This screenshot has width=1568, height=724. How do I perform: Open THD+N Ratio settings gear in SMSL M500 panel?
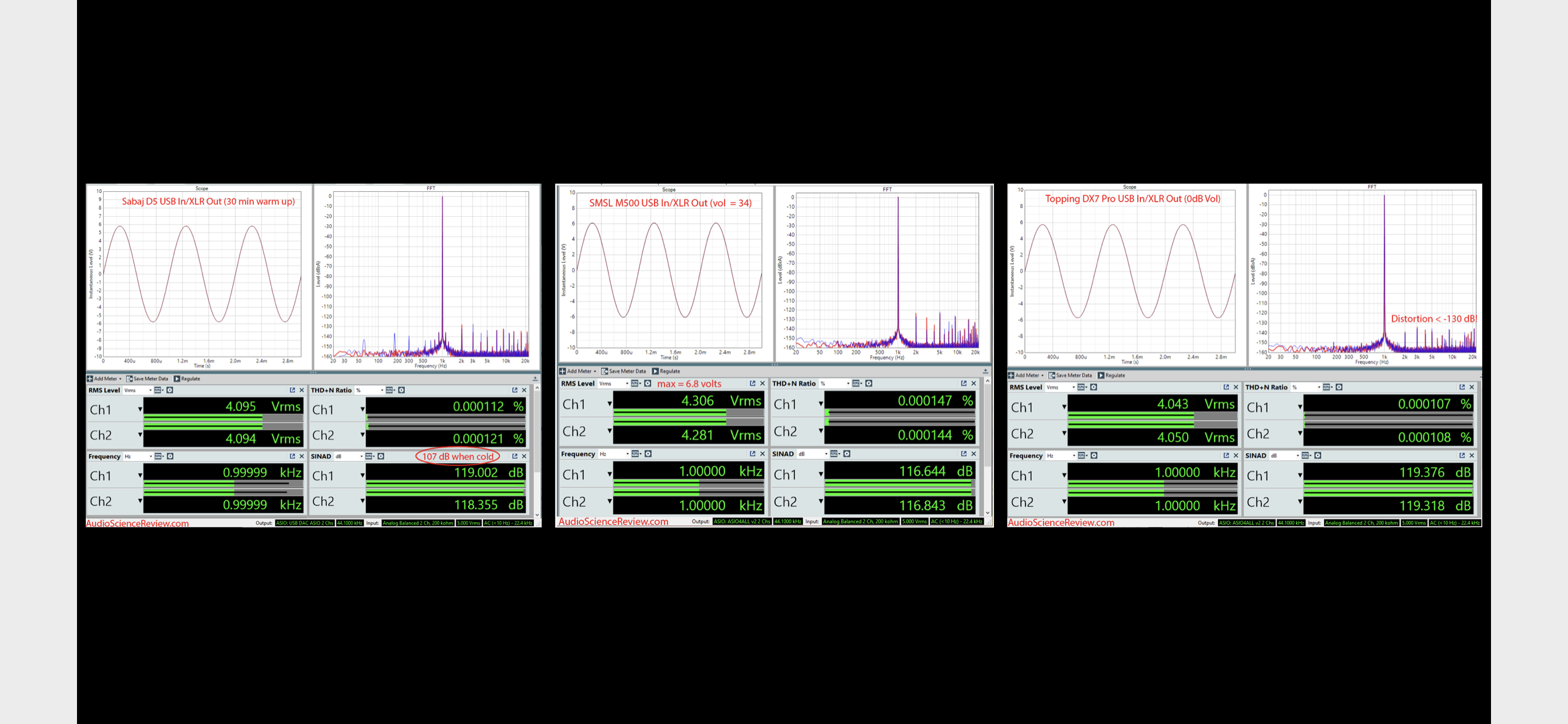(869, 384)
